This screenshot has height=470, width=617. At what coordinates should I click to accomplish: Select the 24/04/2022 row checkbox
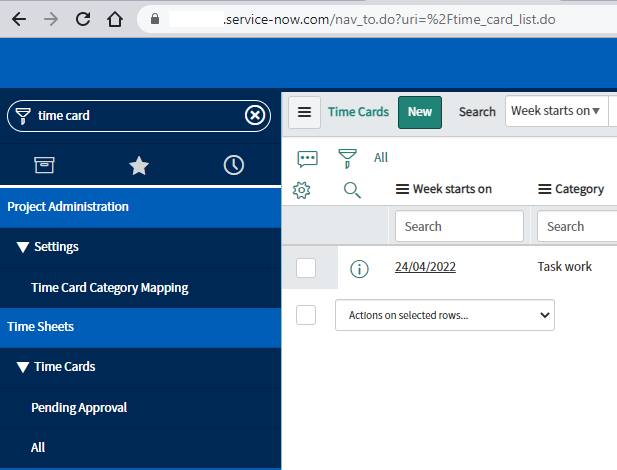[306, 268]
